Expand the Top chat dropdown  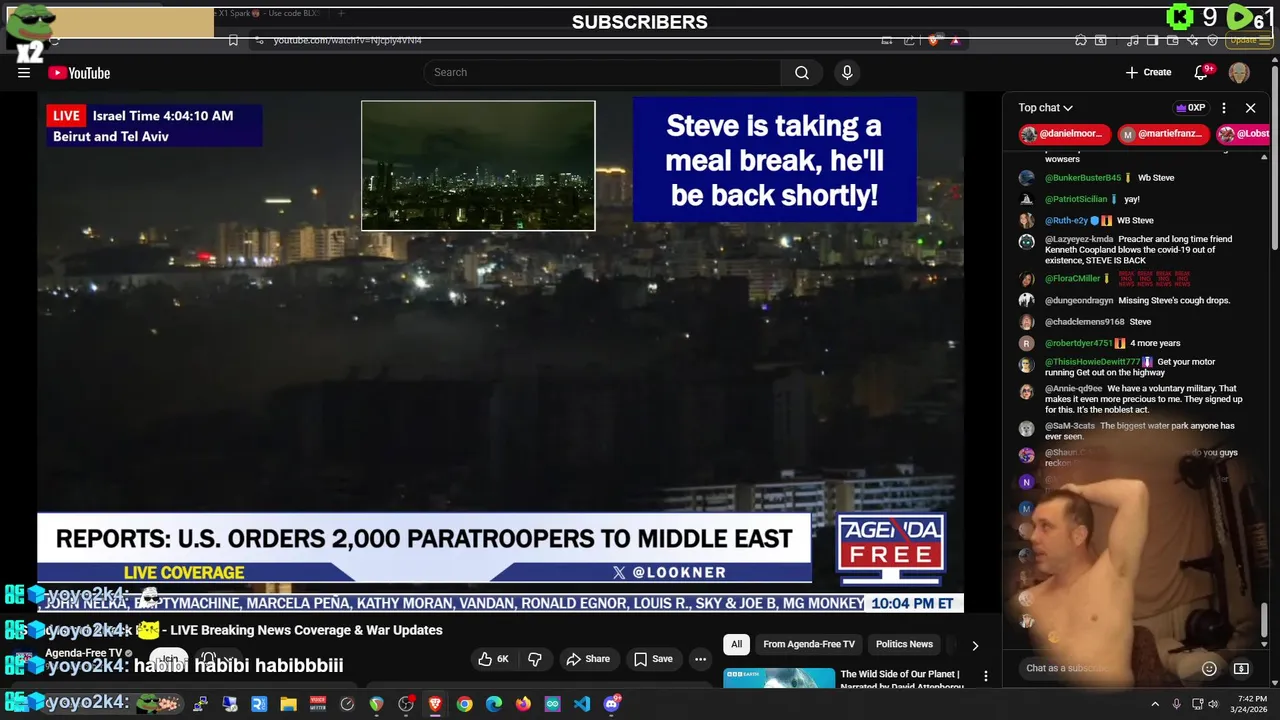(x=1045, y=108)
